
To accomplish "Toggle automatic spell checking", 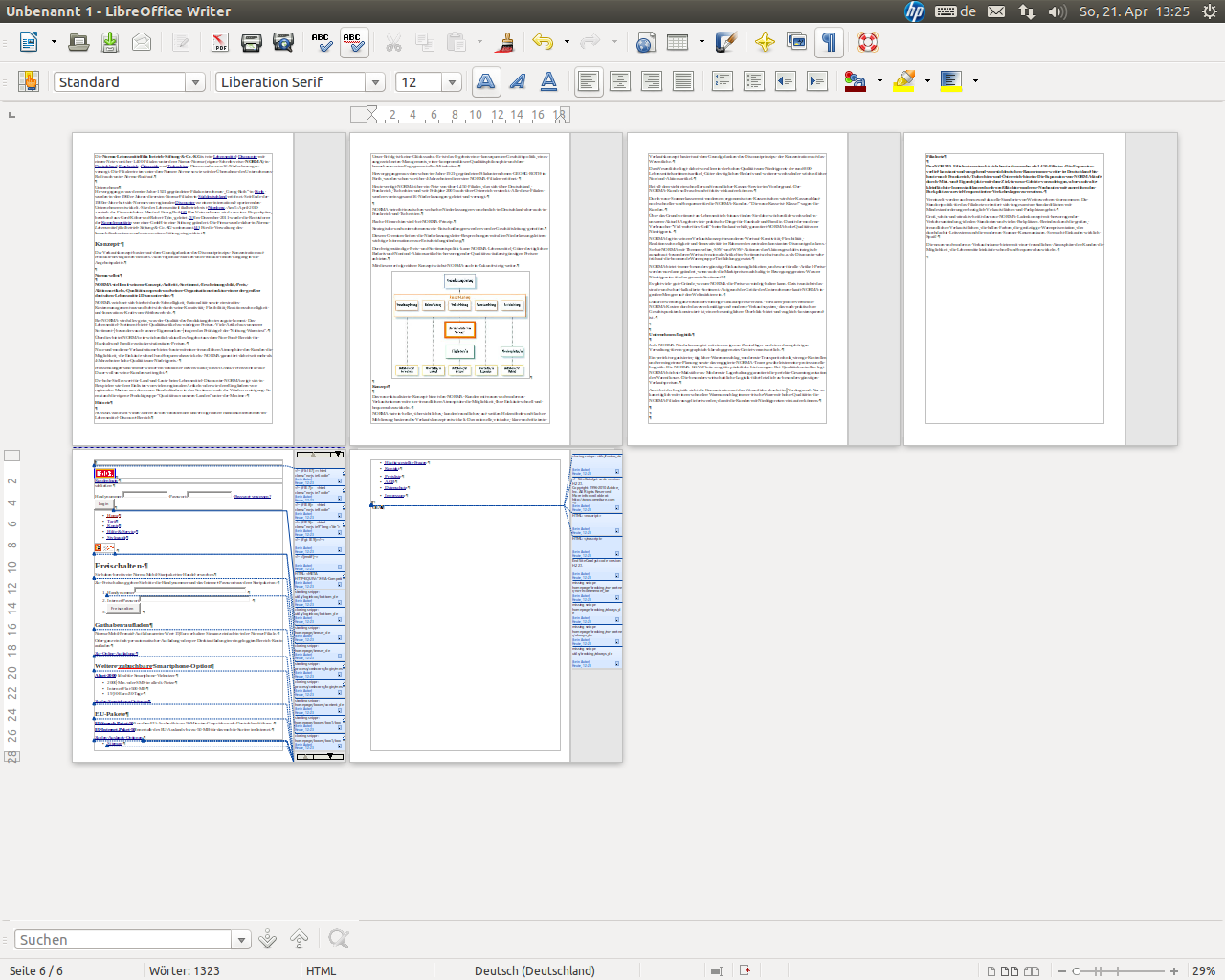I will coord(353,42).
